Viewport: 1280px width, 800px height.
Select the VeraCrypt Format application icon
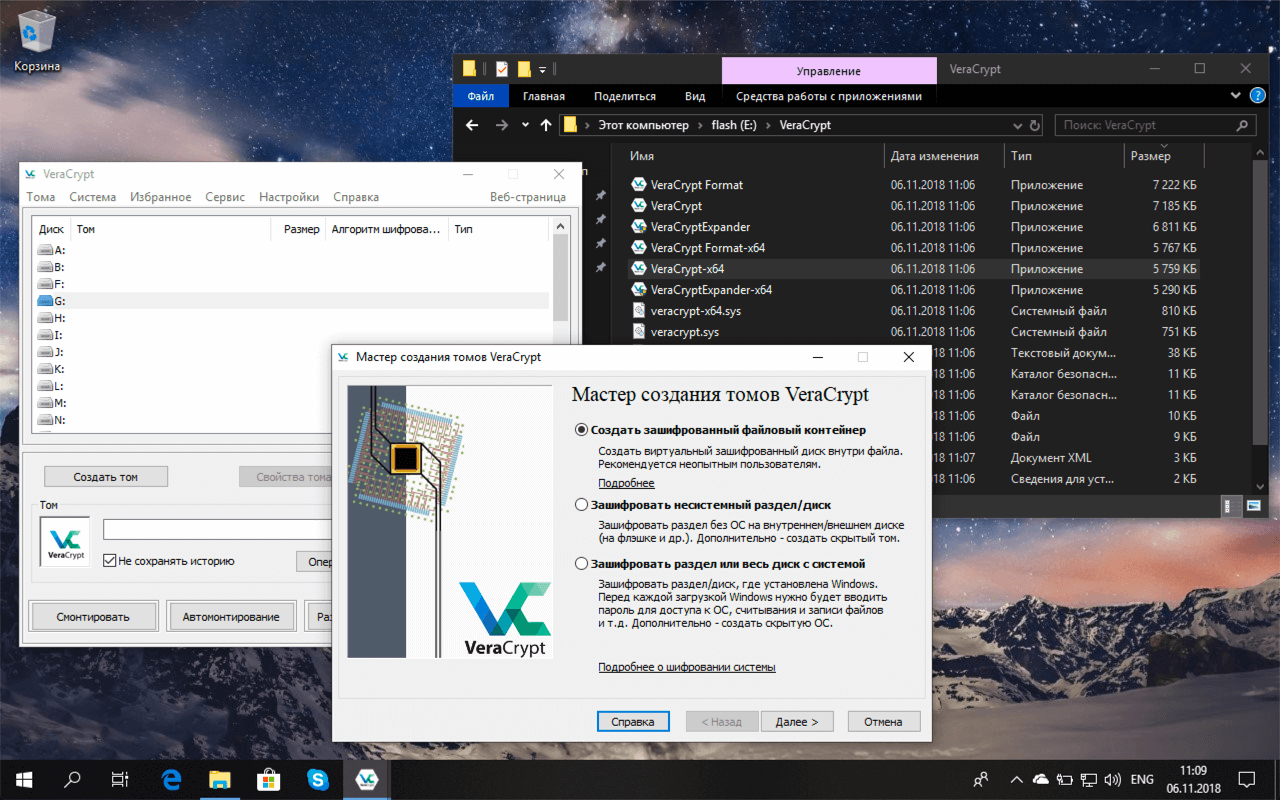click(x=639, y=185)
